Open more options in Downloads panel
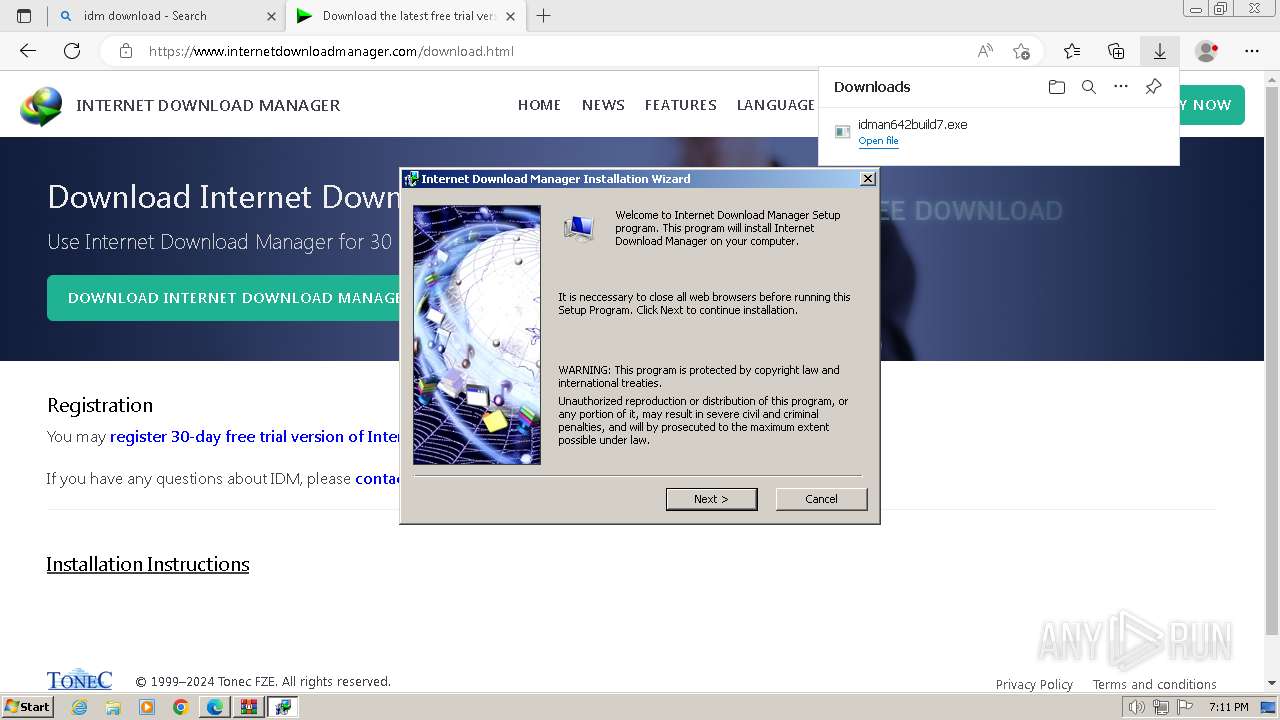The height and width of the screenshot is (720, 1280). pos(1121,87)
